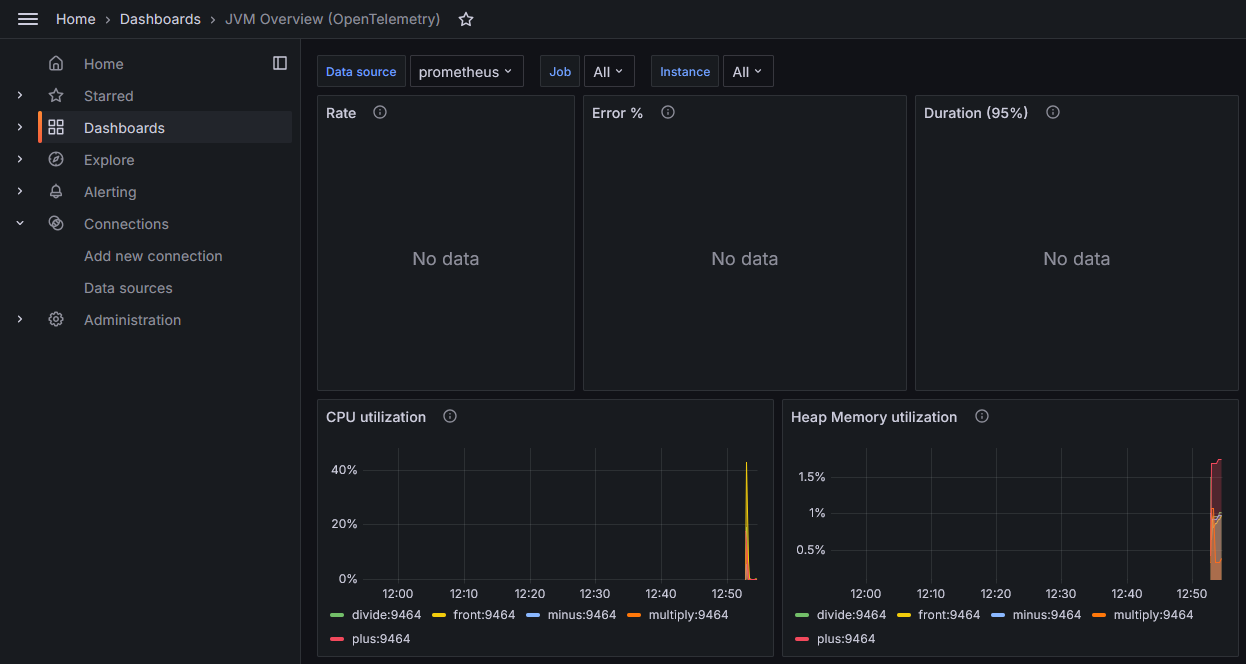Click JVM Overview (OpenTelemetry) breadcrumb
Viewport: 1246px width, 664px height.
pyautogui.click(x=332, y=19)
